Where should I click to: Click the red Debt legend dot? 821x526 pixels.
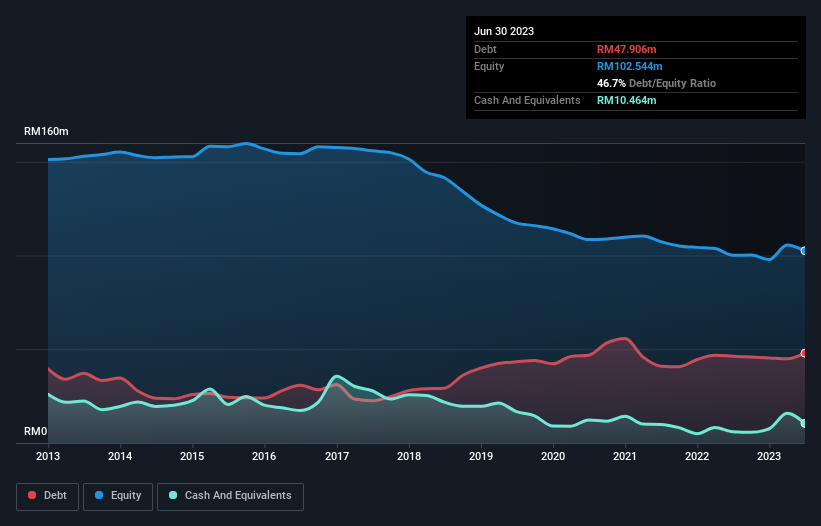pyautogui.click(x=32, y=495)
